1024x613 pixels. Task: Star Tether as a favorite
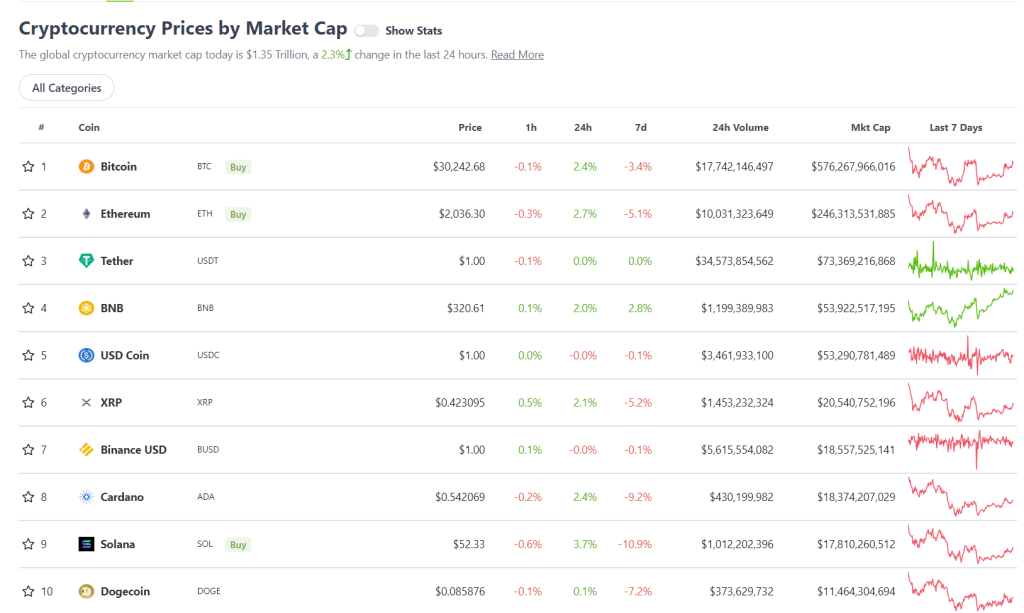(x=28, y=261)
